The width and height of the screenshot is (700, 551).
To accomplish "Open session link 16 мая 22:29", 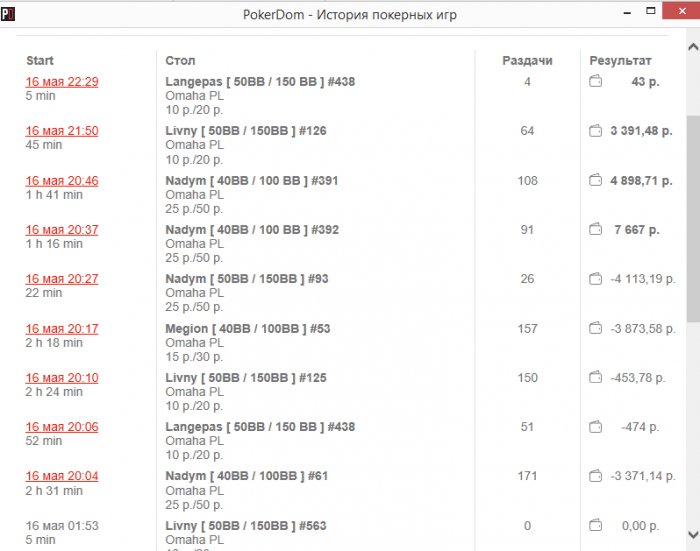I will (62, 82).
